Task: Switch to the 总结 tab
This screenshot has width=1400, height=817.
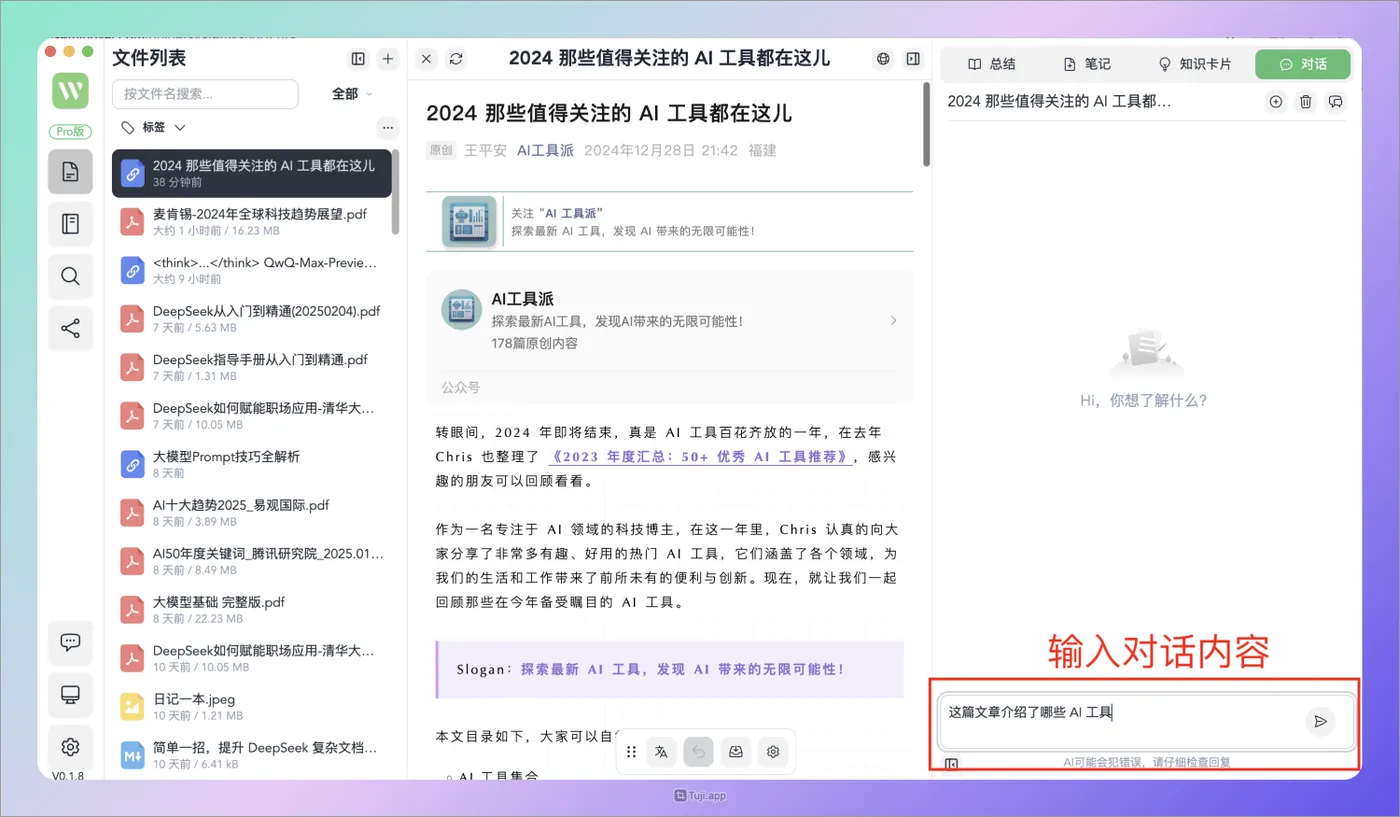Action: 992,64
